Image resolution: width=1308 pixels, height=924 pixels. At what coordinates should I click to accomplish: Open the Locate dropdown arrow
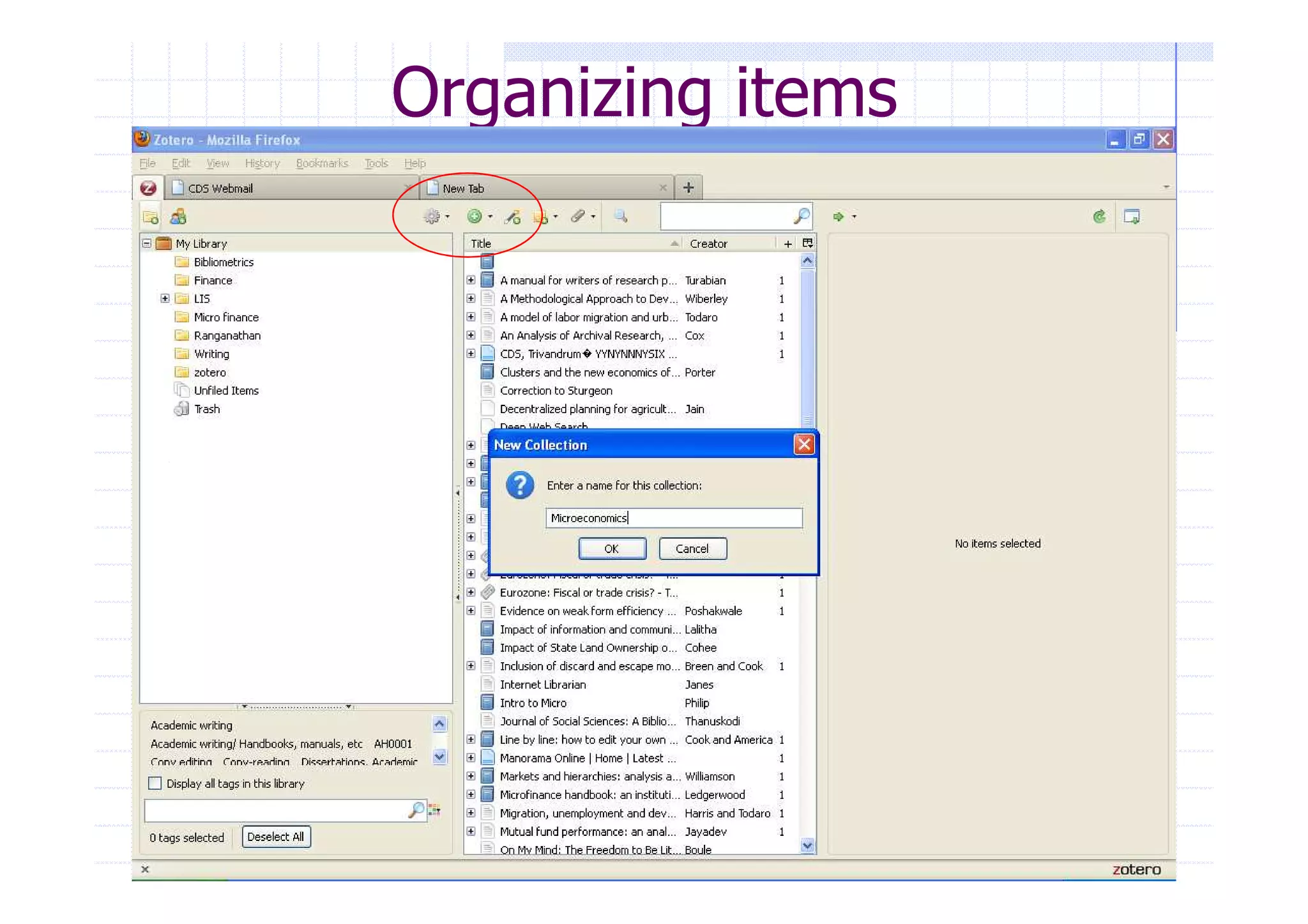tap(854, 217)
